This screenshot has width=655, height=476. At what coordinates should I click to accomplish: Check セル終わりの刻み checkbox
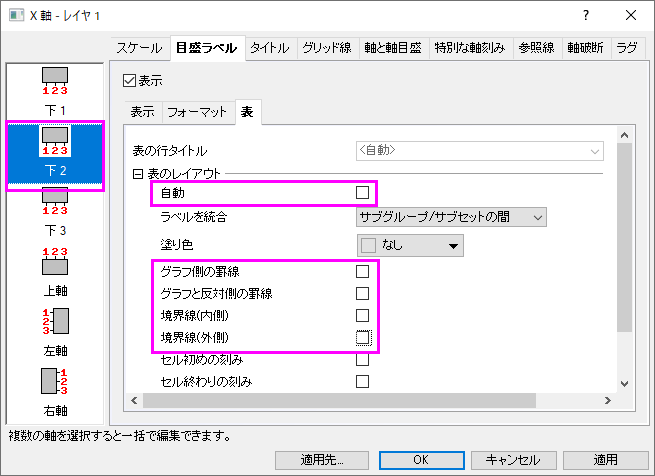362,381
